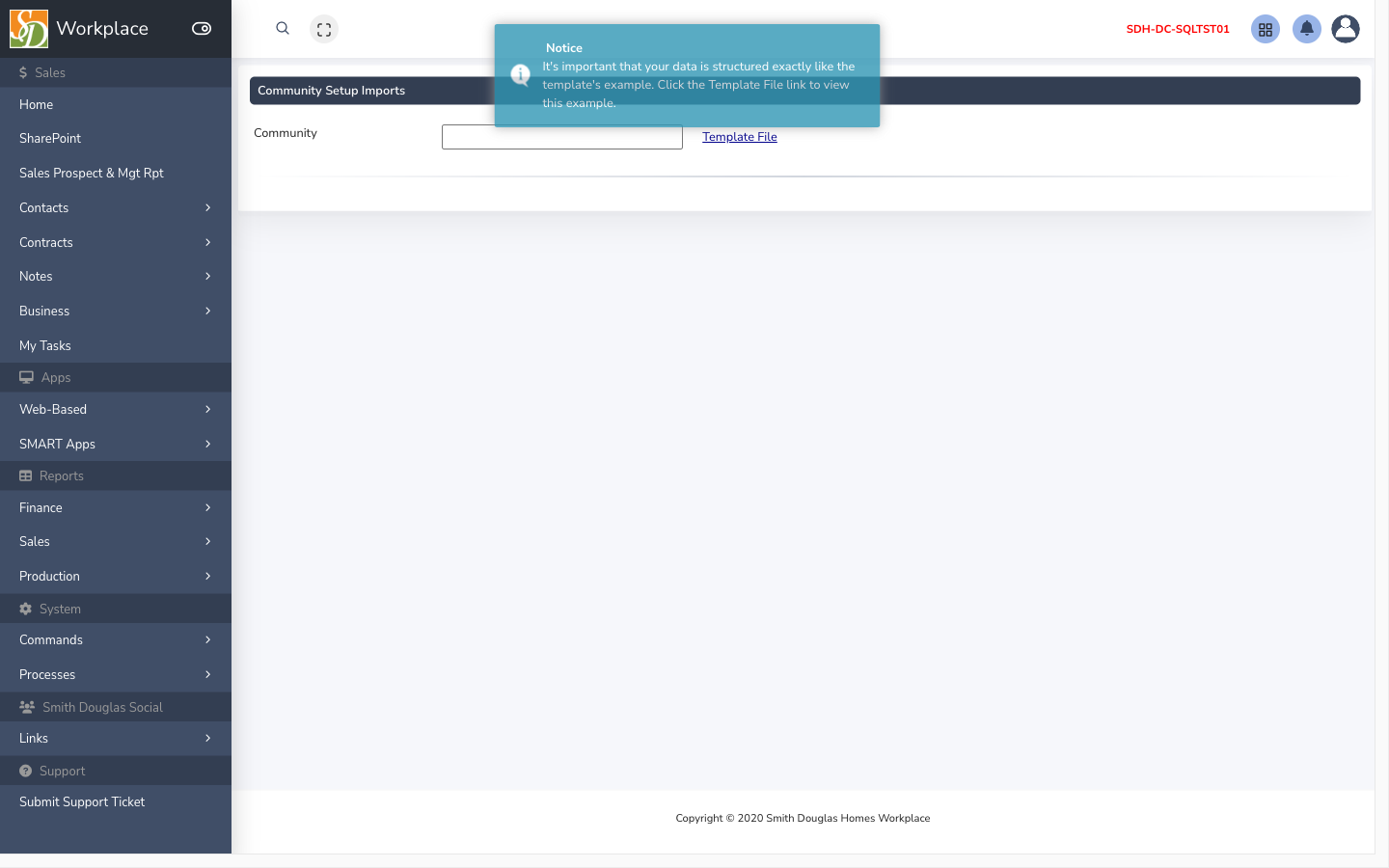Viewport: 1389px width, 868px height.
Task: Click the Community input field
Action: pos(562,137)
